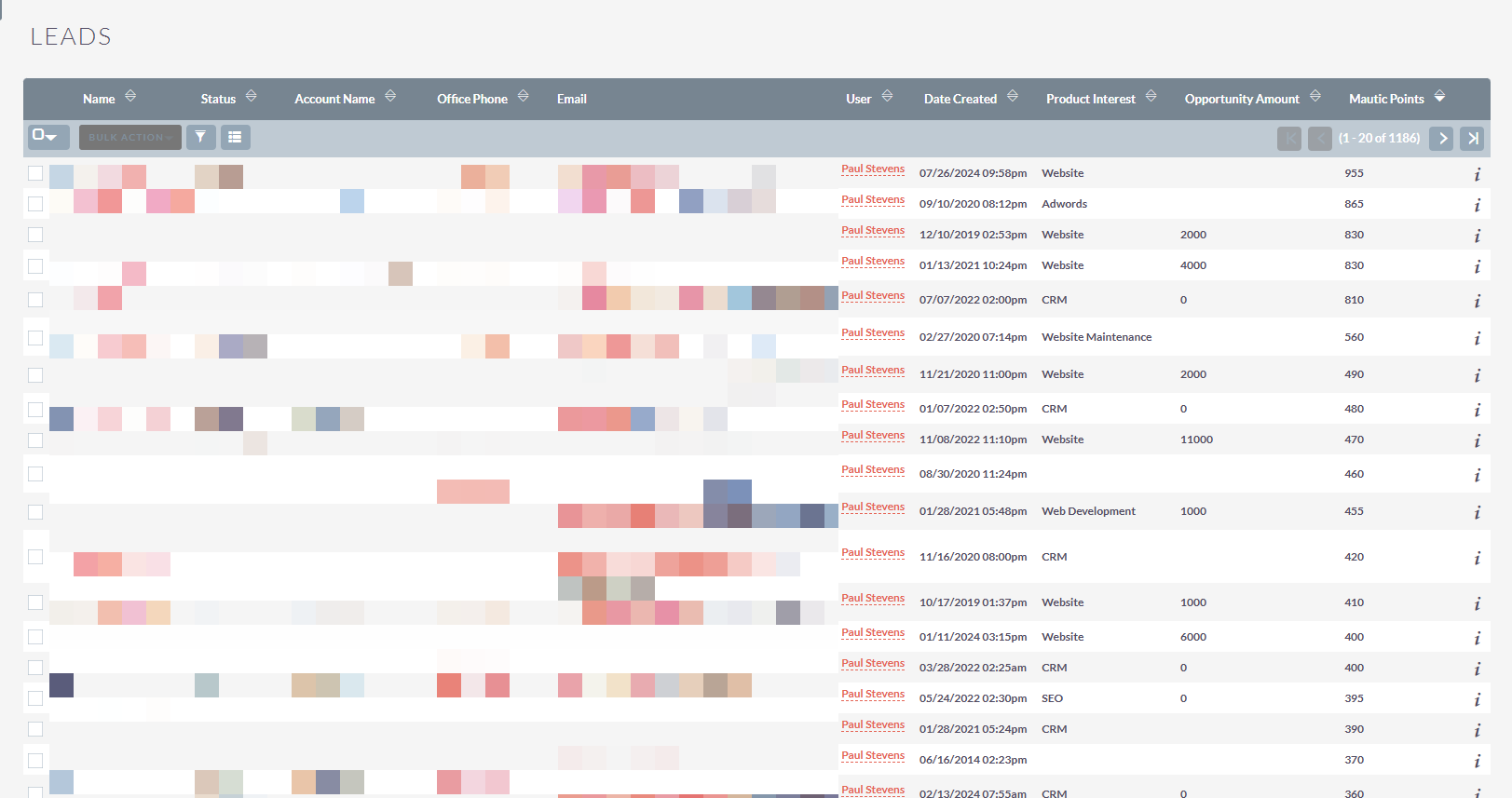Click disabled previous page arrow
Viewport: 1512px width, 798px height.
point(1320,138)
